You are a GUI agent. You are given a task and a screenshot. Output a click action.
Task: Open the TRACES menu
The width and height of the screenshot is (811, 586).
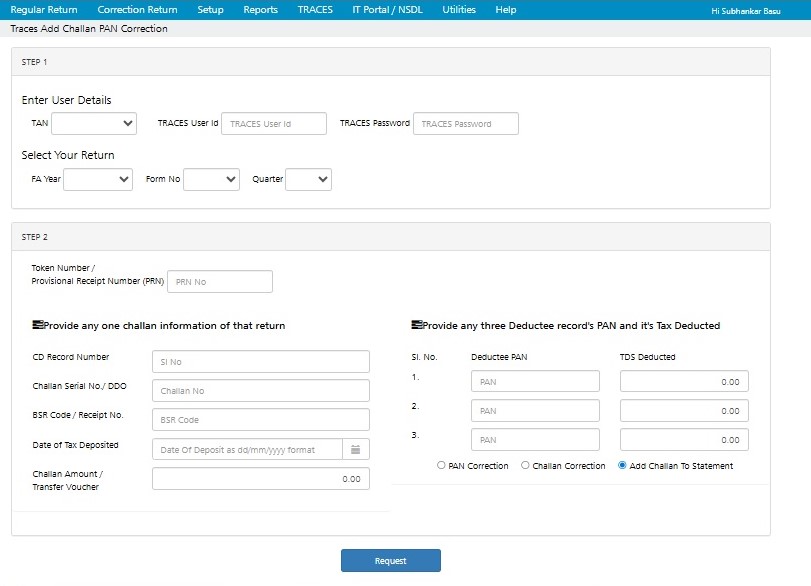pos(315,10)
